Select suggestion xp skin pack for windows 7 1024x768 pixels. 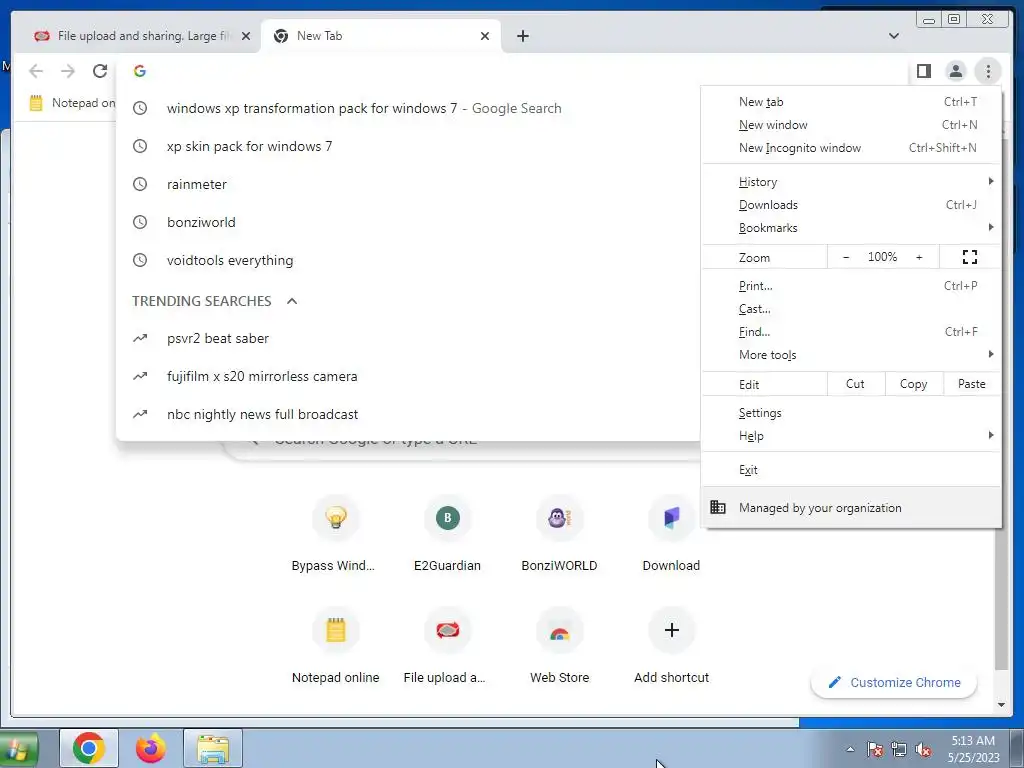tap(408, 146)
